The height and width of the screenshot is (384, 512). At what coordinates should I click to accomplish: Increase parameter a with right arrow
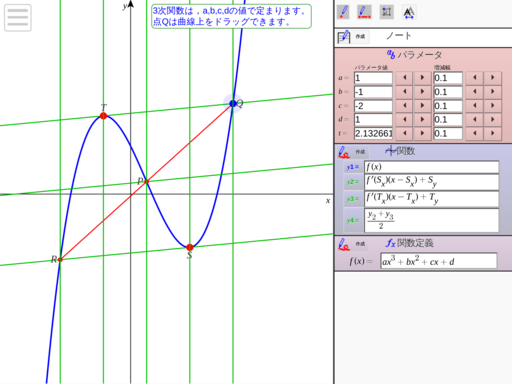(x=422, y=78)
